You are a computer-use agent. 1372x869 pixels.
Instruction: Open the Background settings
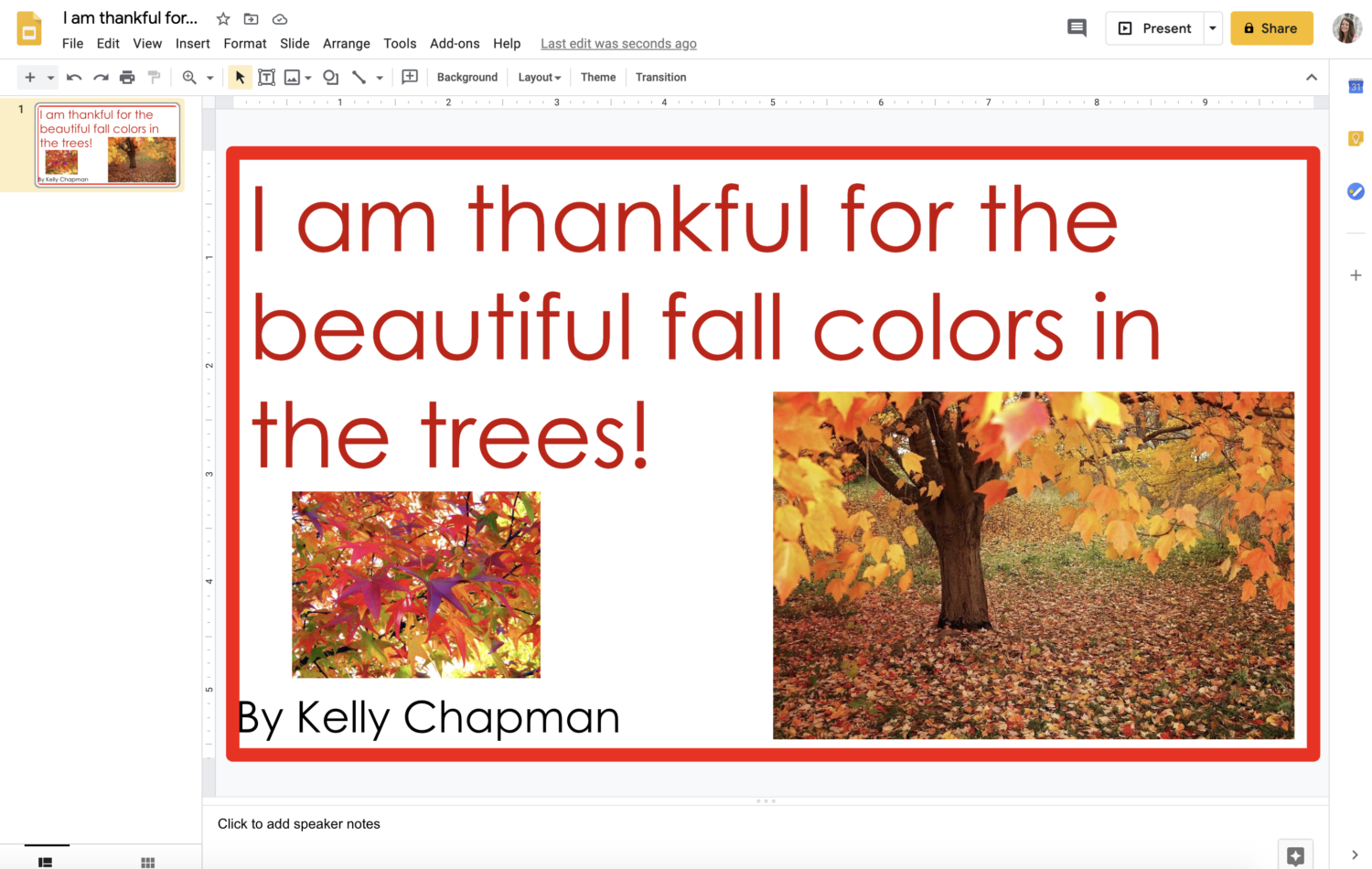coord(466,77)
